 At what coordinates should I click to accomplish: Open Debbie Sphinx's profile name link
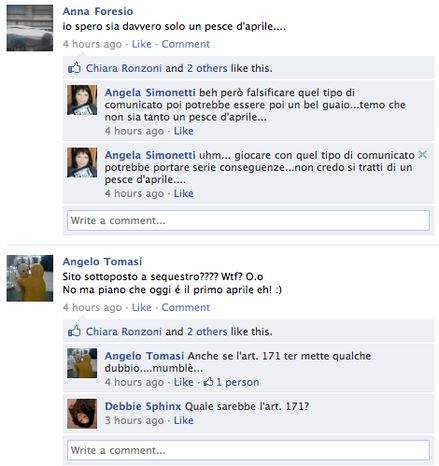click(143, 406)
